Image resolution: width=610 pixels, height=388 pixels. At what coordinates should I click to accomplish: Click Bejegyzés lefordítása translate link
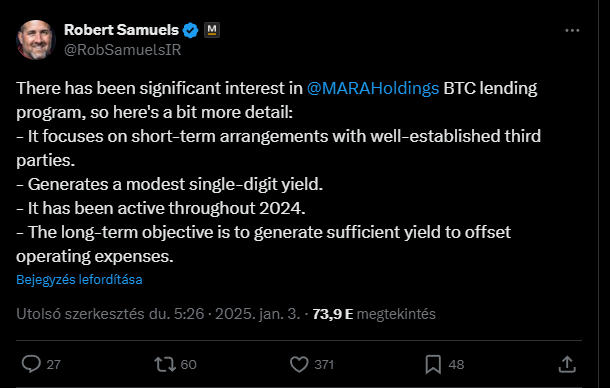pyautogui.click(x=79, y=279)
